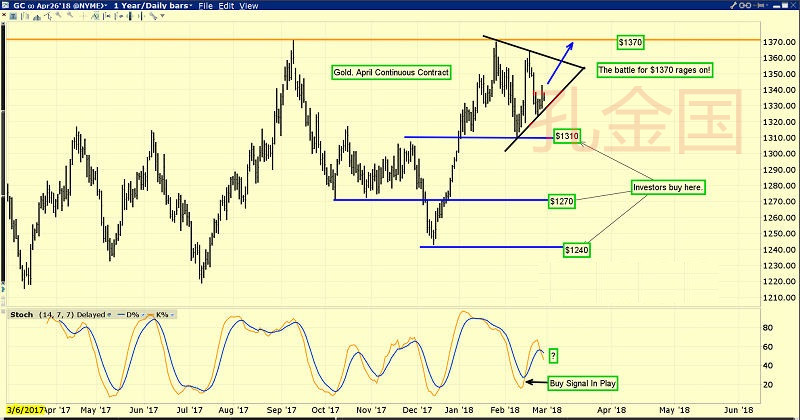This screenshot has height=420, width=800.
Task: Open the 1 Year/Daily bars period dropdown
Action: coord(153,6)
